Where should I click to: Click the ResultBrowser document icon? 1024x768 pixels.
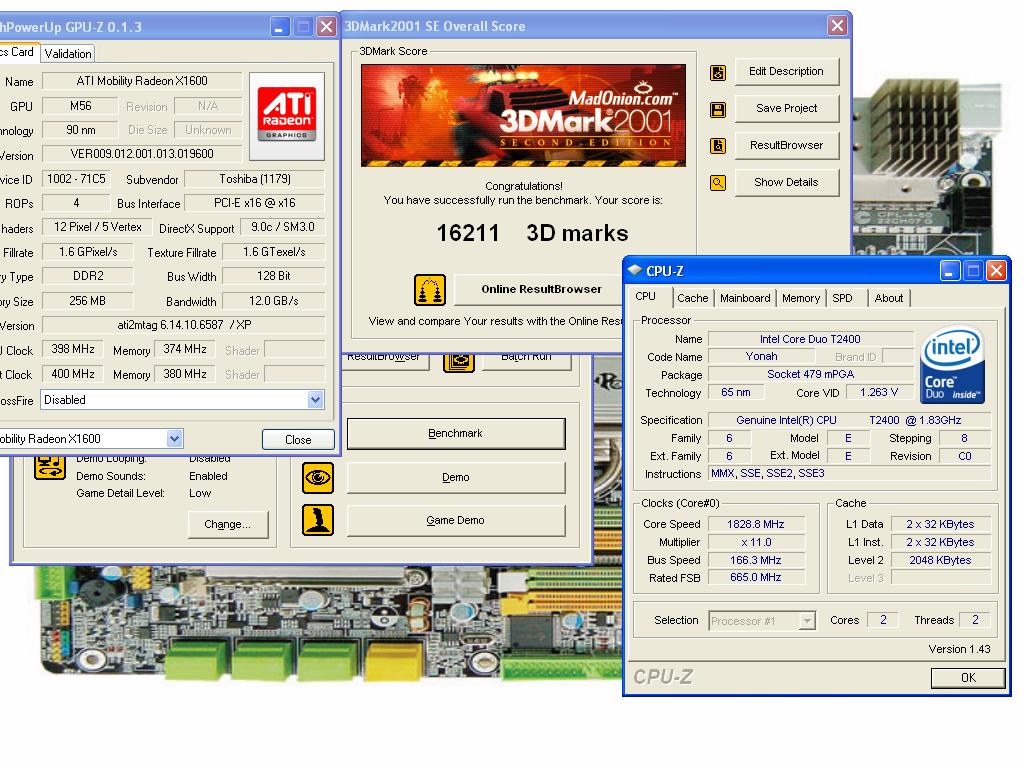click(x=718, y=146)
